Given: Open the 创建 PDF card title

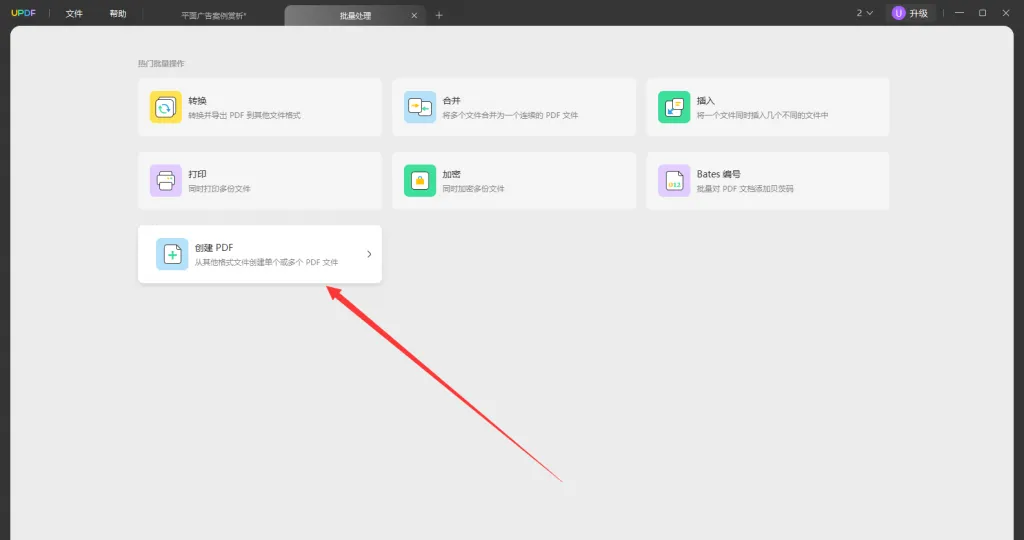Looking at the screenshot, I should coord(214,247).
